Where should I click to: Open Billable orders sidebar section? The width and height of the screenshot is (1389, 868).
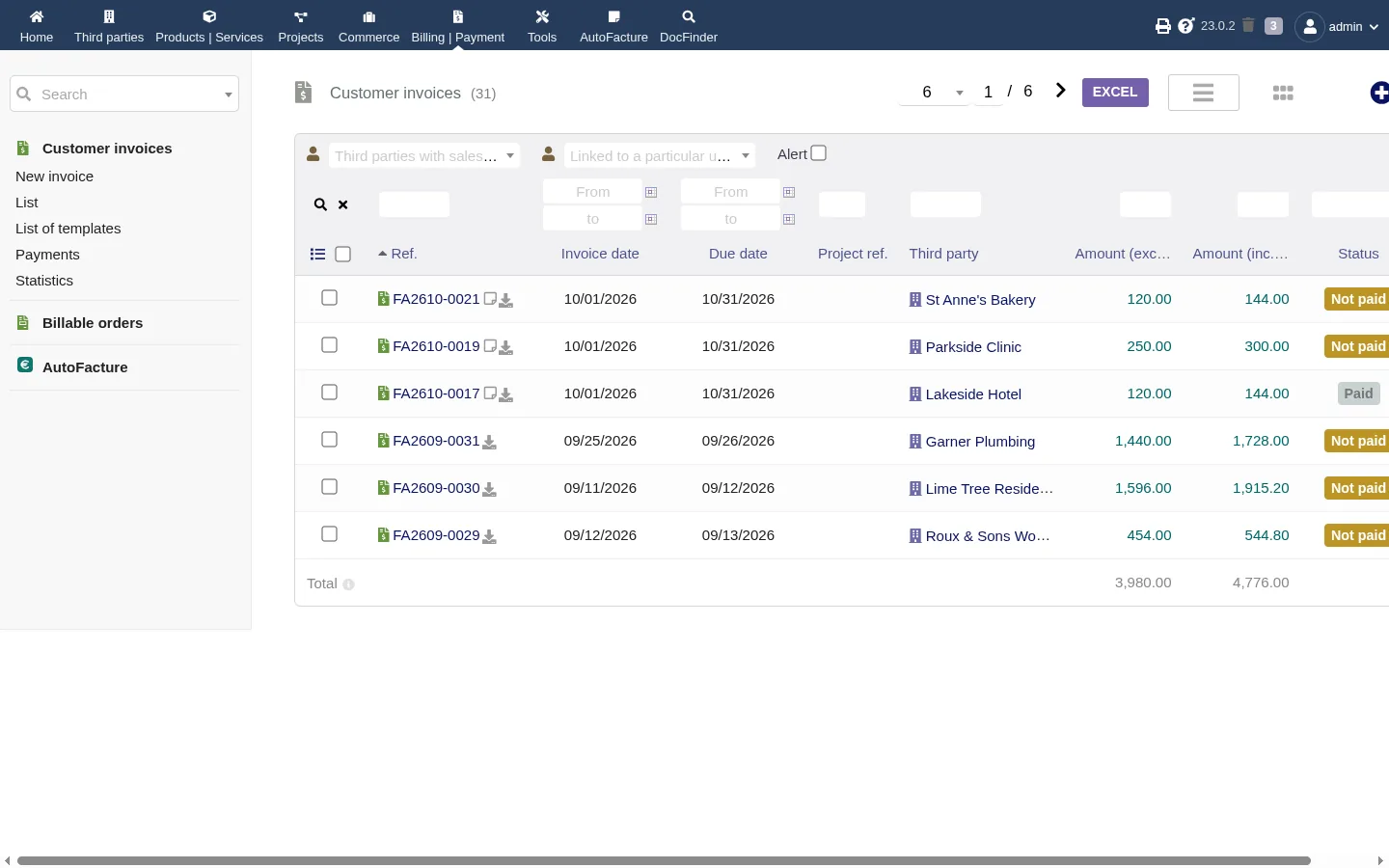[x=93, y=323]
